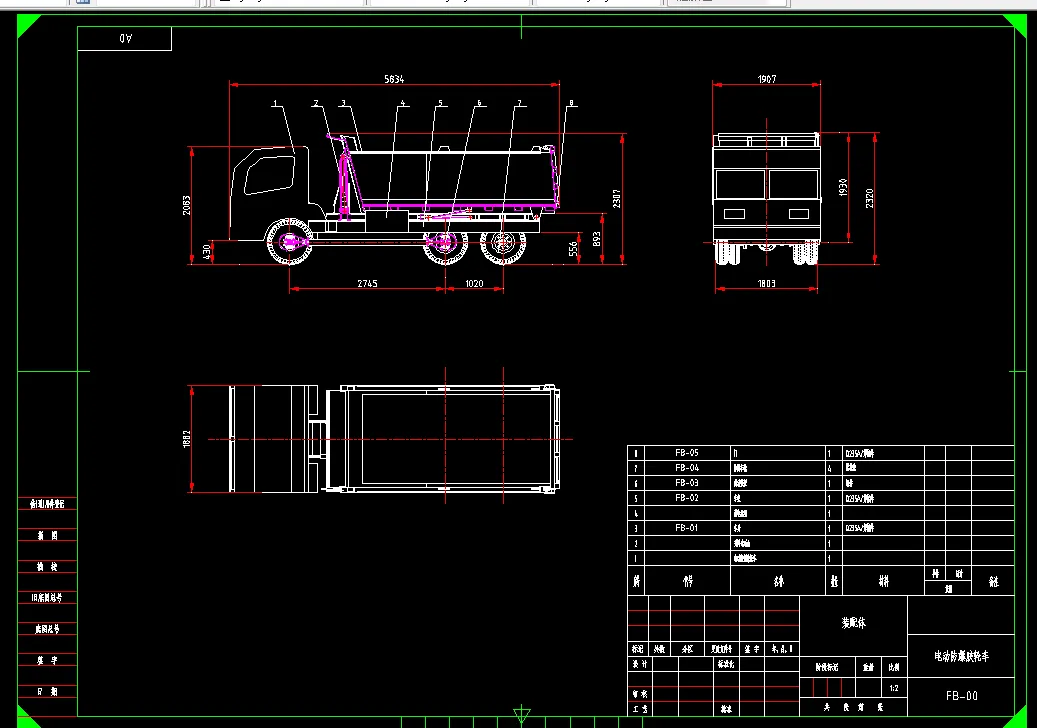Click the 2063 cab height dimension
Viewport: 1037px width, 728px height.
tap(187, 205)
